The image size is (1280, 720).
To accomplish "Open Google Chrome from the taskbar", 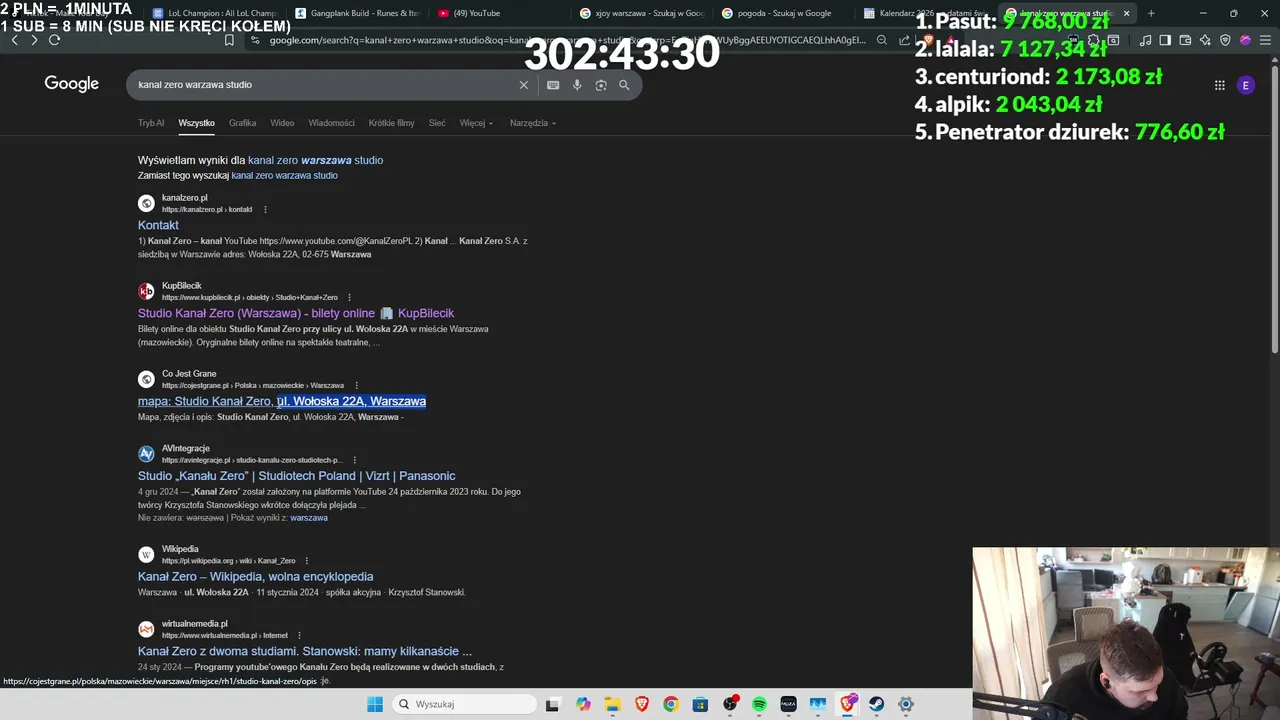I will coord(671,704).
